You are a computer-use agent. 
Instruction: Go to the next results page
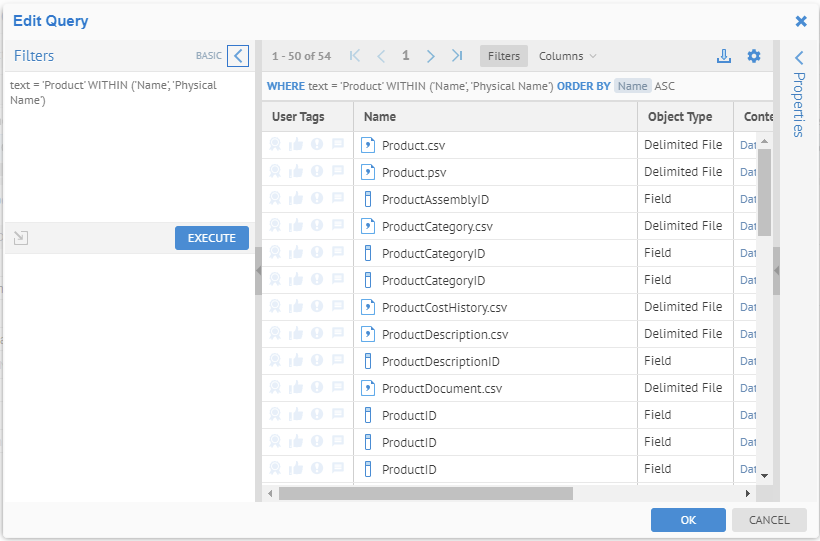tap(431, 56)
